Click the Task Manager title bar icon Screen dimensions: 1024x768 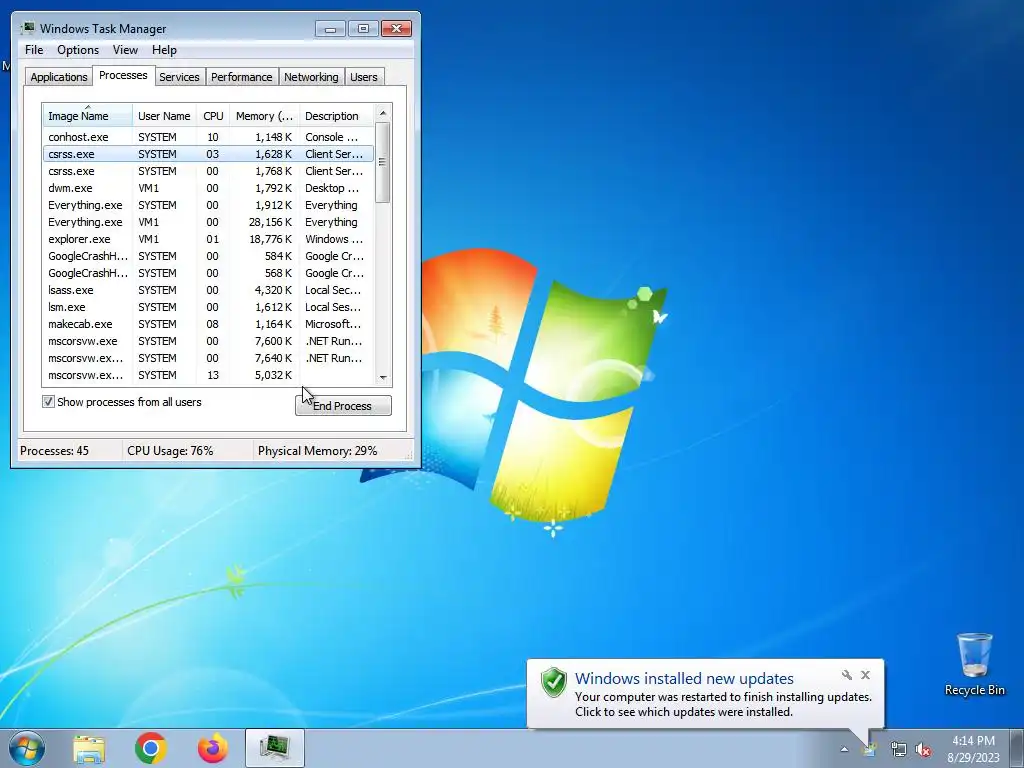27,28
